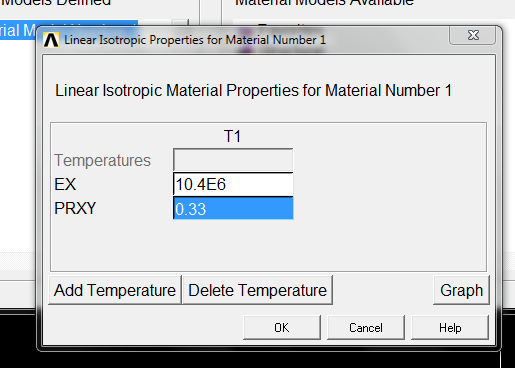Click the Temperatures T1 input field
Viewport: 515px width, 368px height.
click(x=233, y=160)
